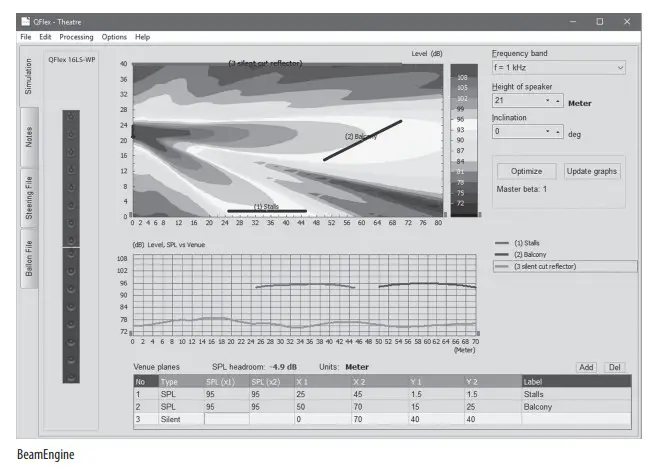Screen dimensions: 655x475
Task: Add a new venue plane
Action: [586, 367]
